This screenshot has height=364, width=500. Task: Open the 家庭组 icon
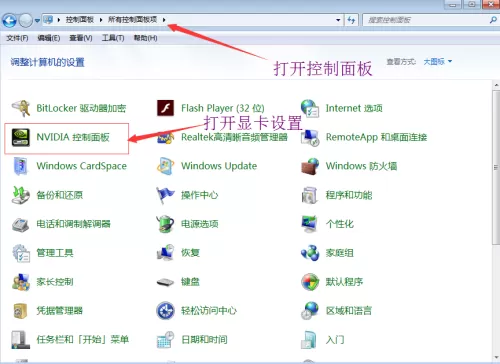click(x=310, y=253)
